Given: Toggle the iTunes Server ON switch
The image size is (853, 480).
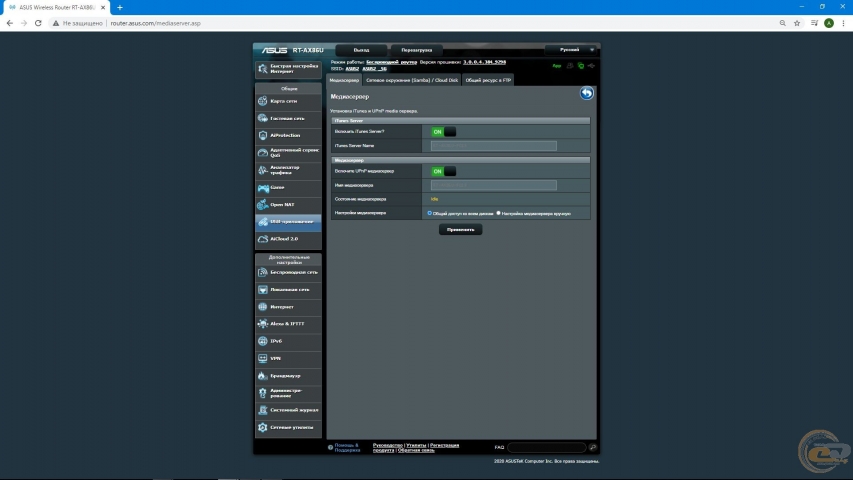Looking at the screenshot, I should point(443,132).
